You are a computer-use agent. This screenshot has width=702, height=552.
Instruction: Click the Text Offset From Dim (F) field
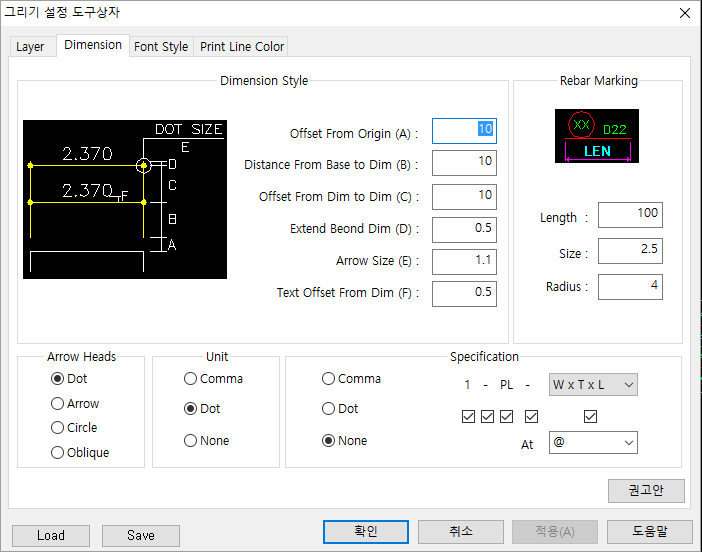tap(464, 294)
